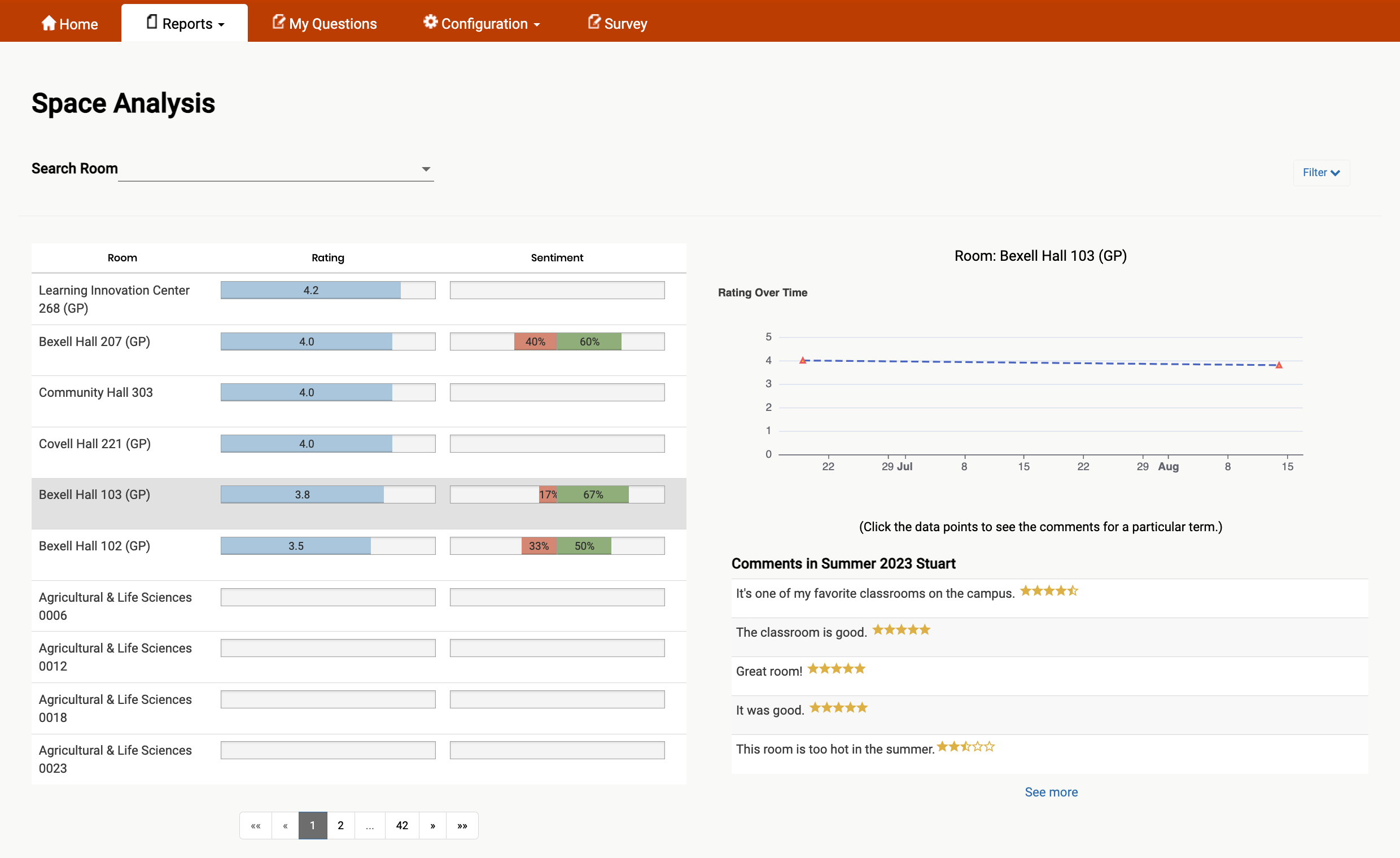
Task: Select Bexell Hall 102 (GP) row
Action: (94, 546)
